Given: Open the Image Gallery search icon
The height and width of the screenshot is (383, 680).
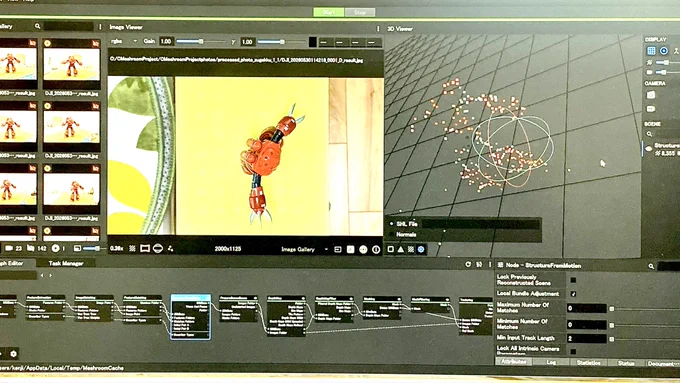Looking at the screenshot, I should (x=37, y=26).
